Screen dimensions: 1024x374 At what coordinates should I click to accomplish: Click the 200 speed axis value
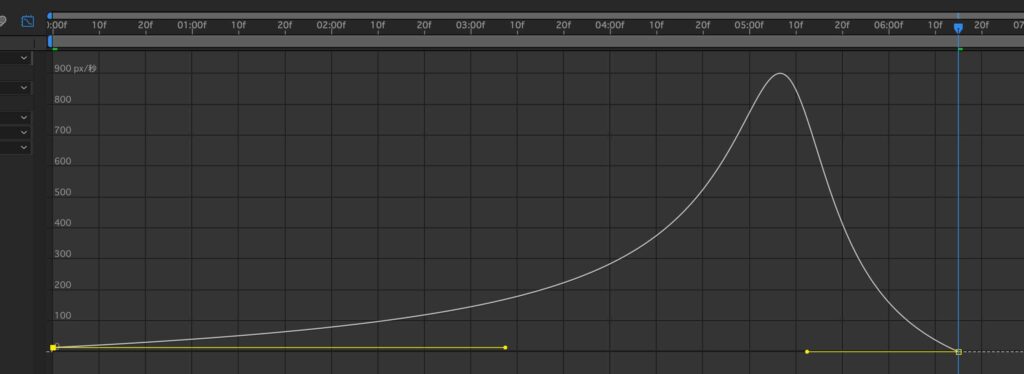point(63,285)
